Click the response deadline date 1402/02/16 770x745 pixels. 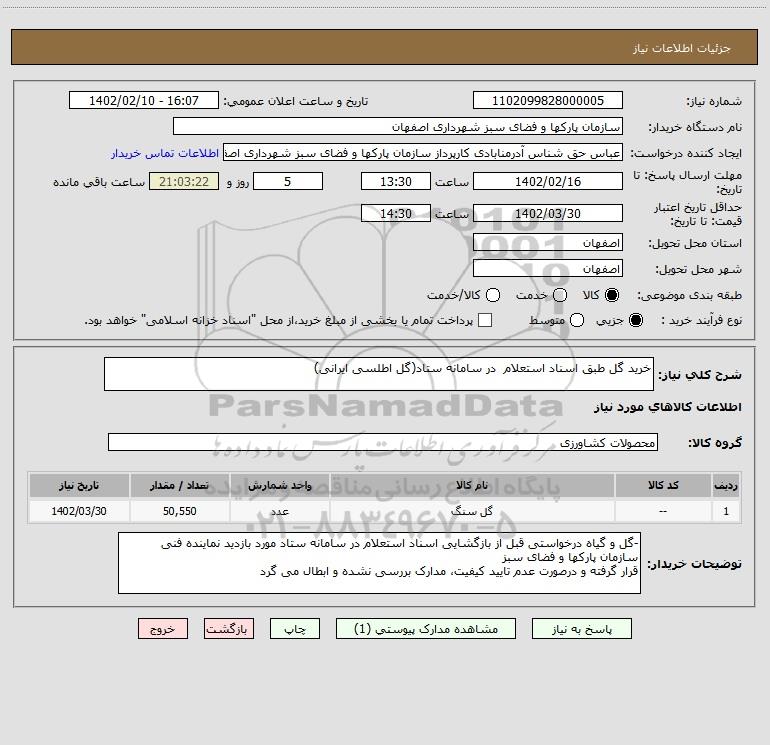(548, 181)
